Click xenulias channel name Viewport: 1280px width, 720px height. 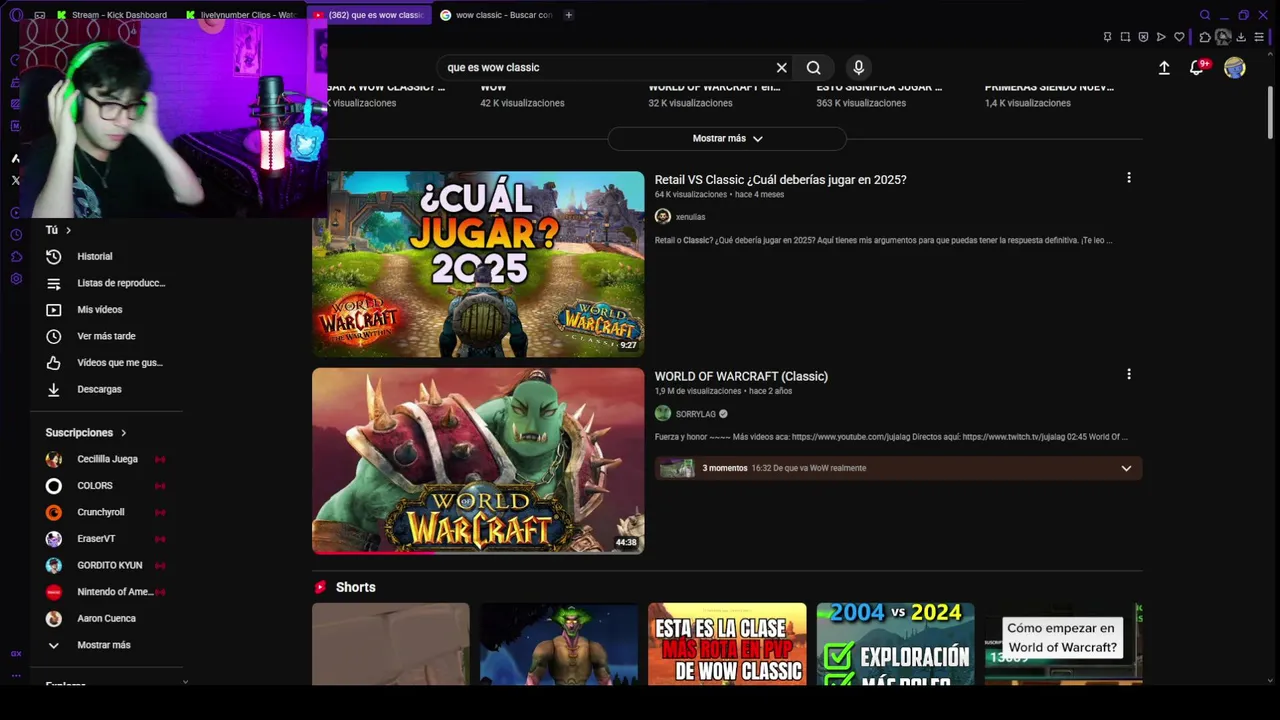pos(690,217)
